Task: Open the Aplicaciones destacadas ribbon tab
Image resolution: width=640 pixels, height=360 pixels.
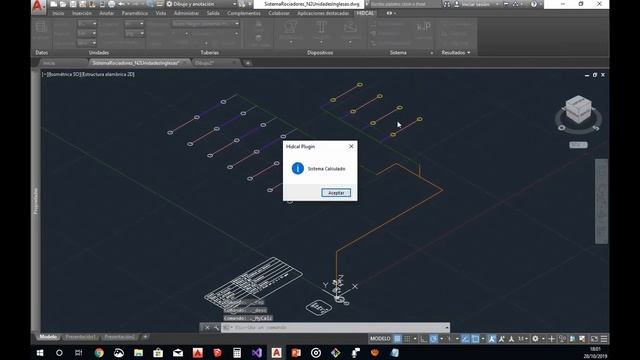Action: click(323, 13)
